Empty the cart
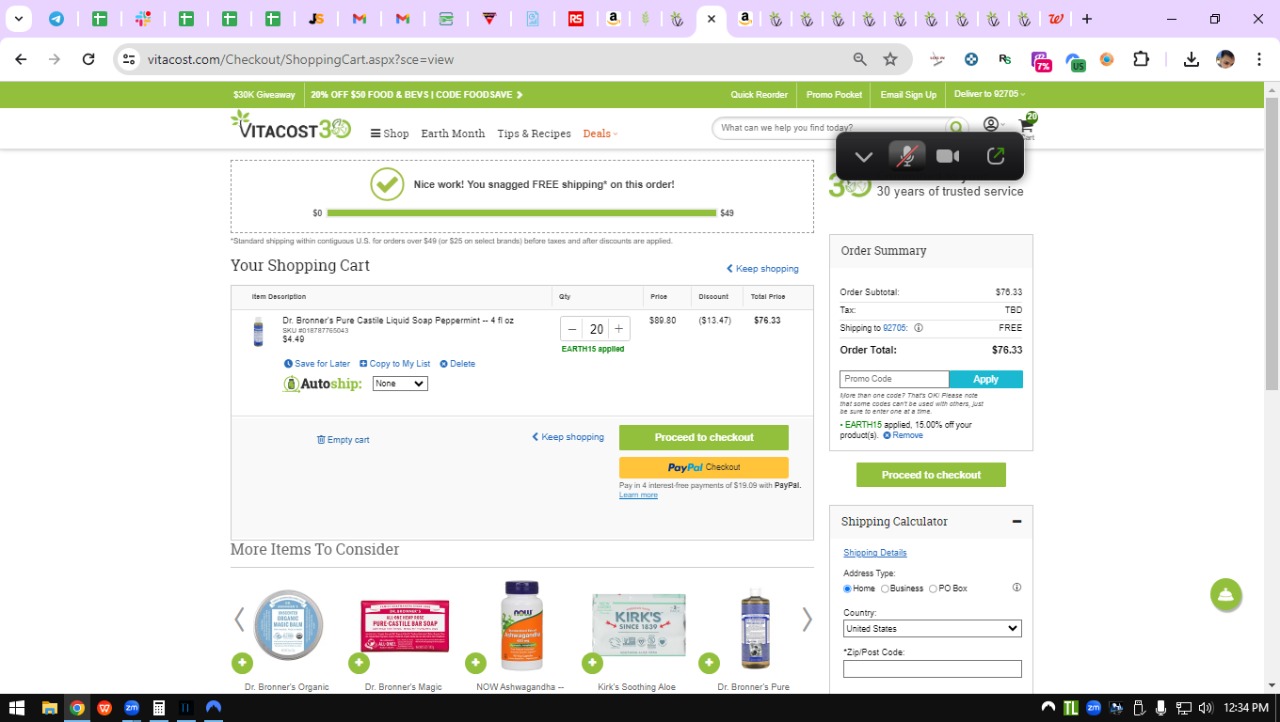This screenshot has height=722, width=1280. coord(343,440)
